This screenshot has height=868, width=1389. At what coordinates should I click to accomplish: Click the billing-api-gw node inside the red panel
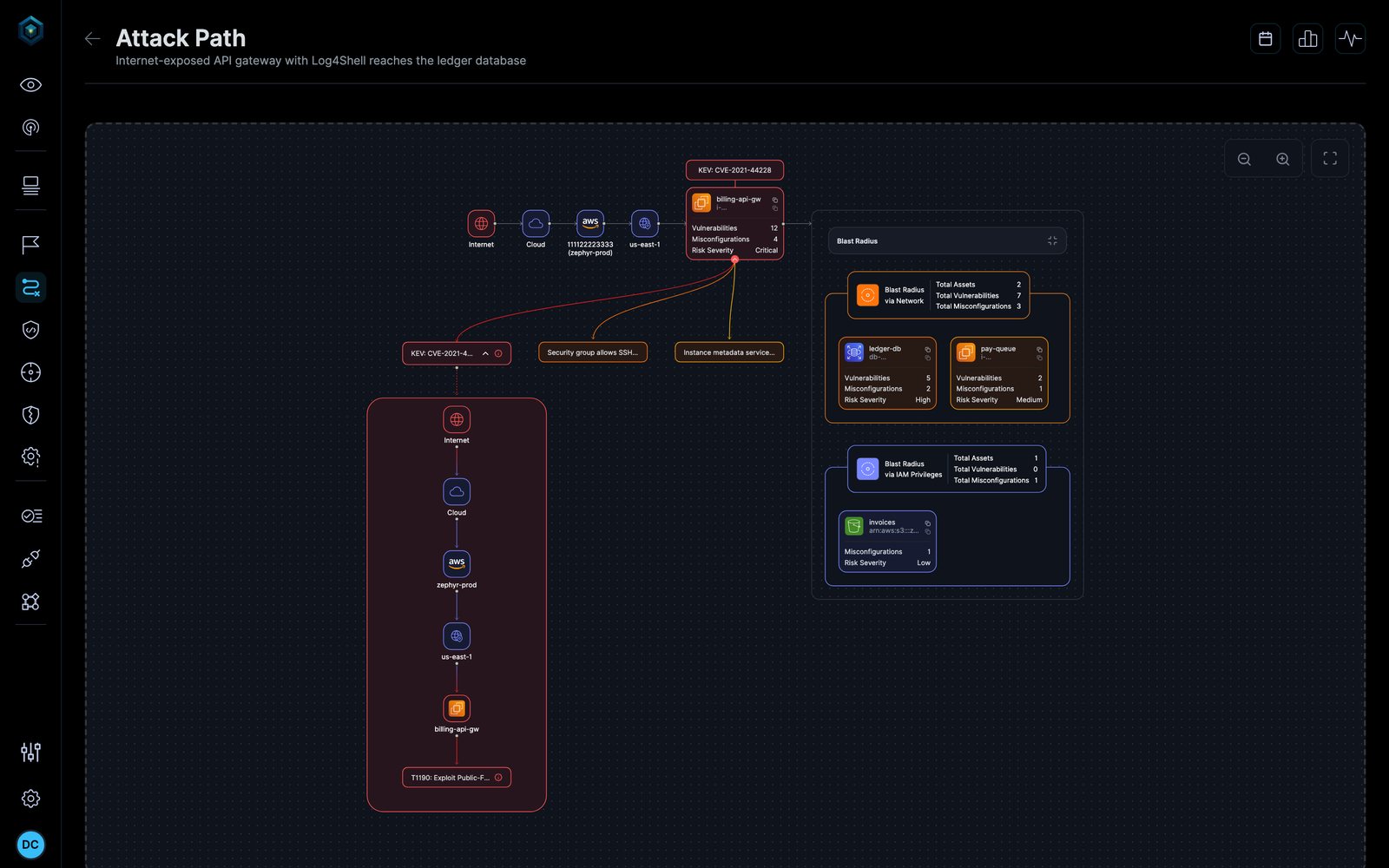(x=457, y=708)
